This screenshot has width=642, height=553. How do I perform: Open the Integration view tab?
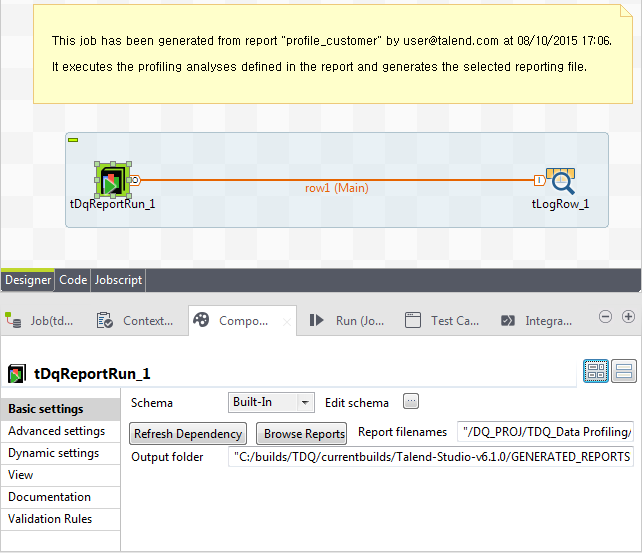(x=536, y=321)
